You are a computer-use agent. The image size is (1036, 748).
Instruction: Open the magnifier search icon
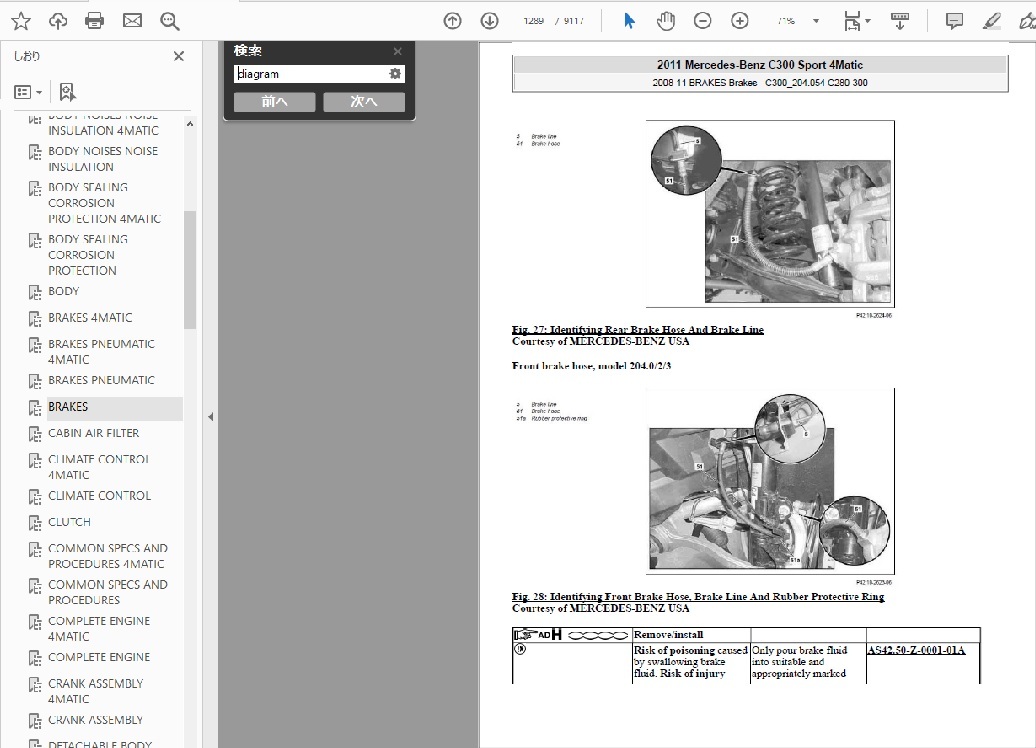(x=170, y=22)
